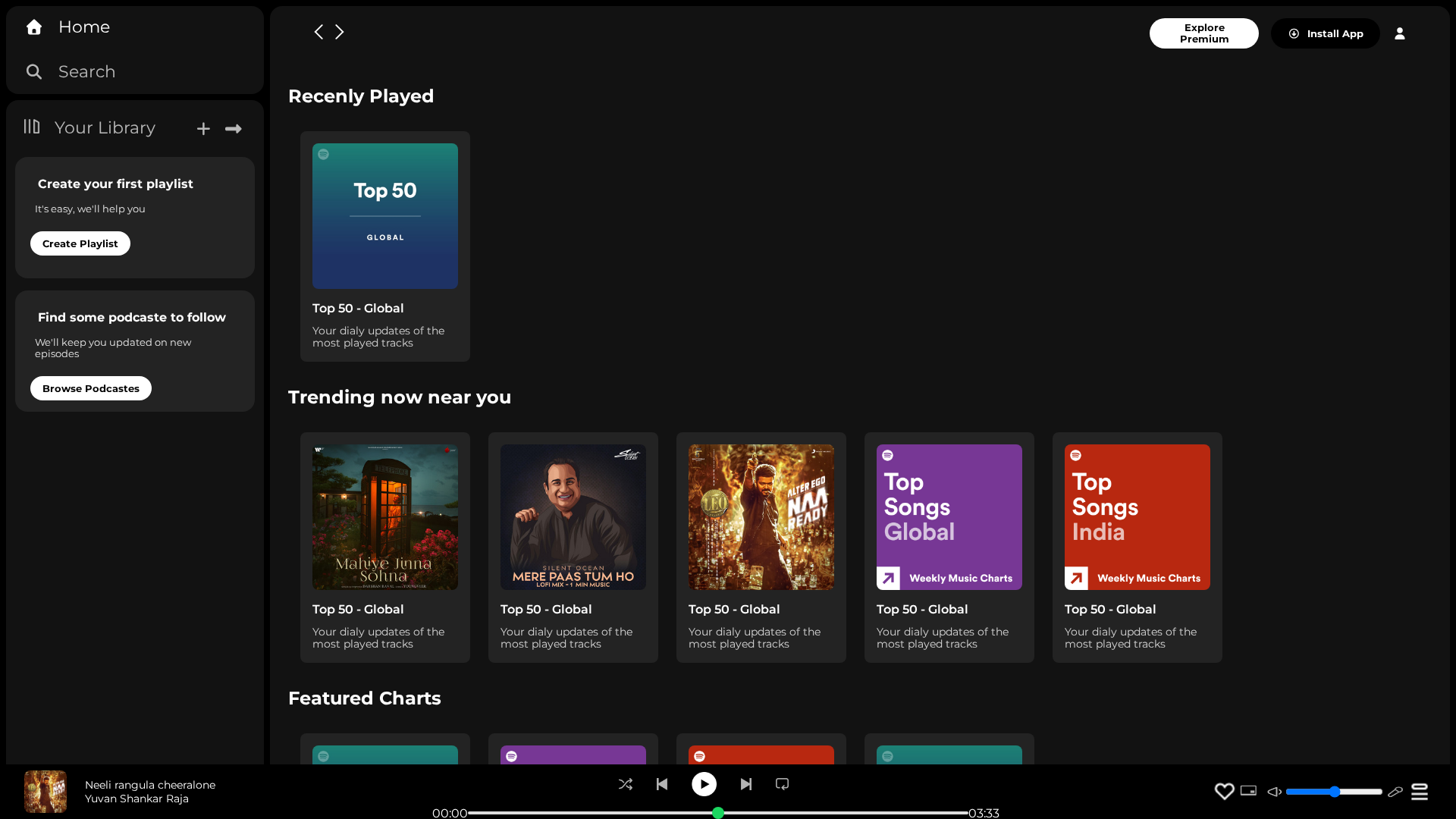Click the total duration 03:33
Screen dimensions: 1456x819
[x=984, y=813]
